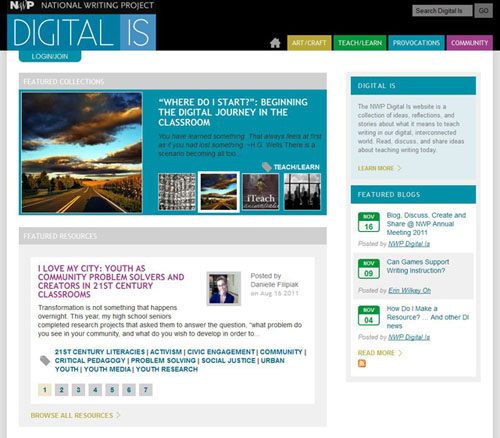Go to the home page icon
This screenshot has width=500, height=438.
click(x=275, y=43)
